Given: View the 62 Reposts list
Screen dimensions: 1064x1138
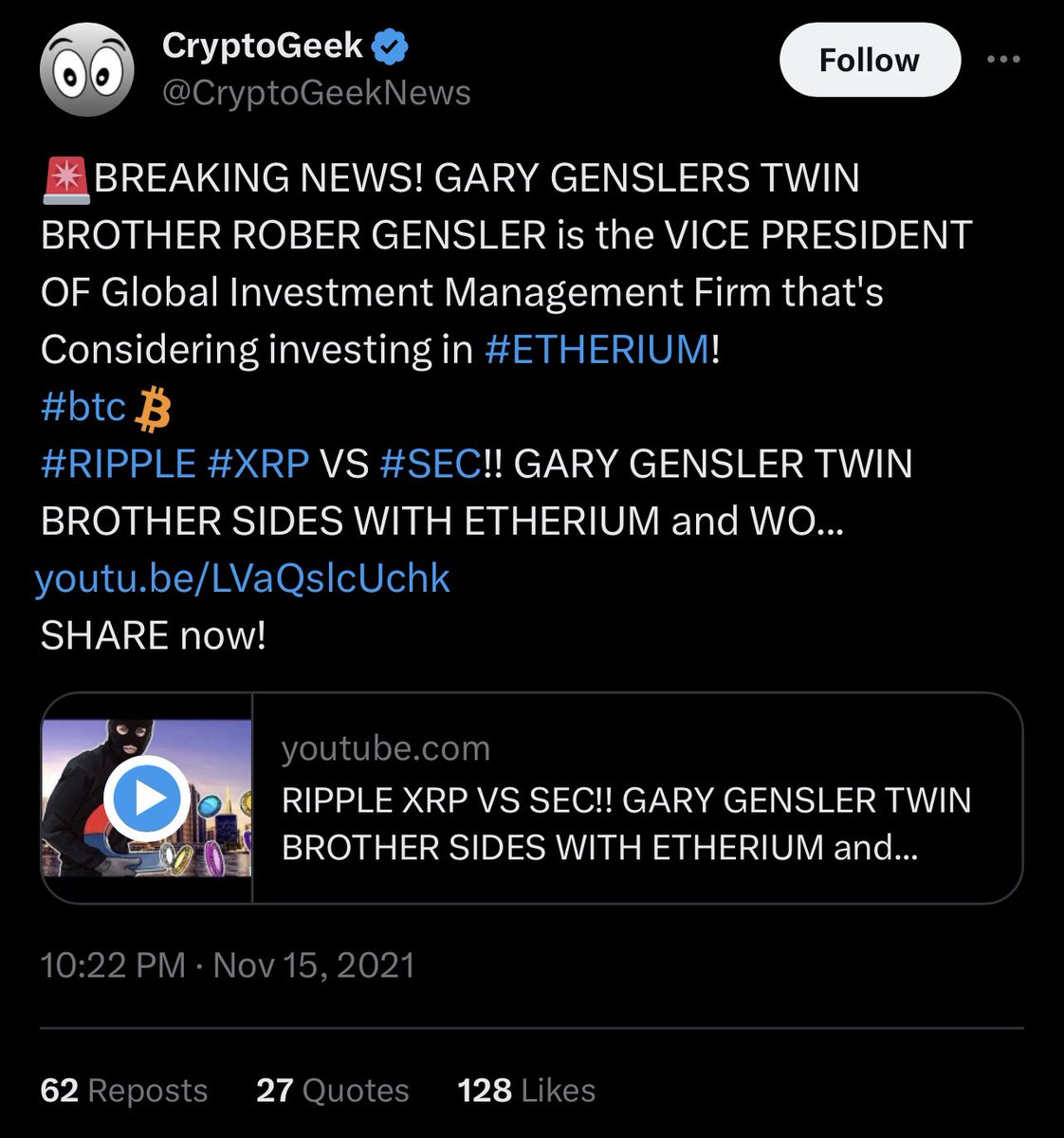Looking at the screenshot, I should coord(123,1091).
